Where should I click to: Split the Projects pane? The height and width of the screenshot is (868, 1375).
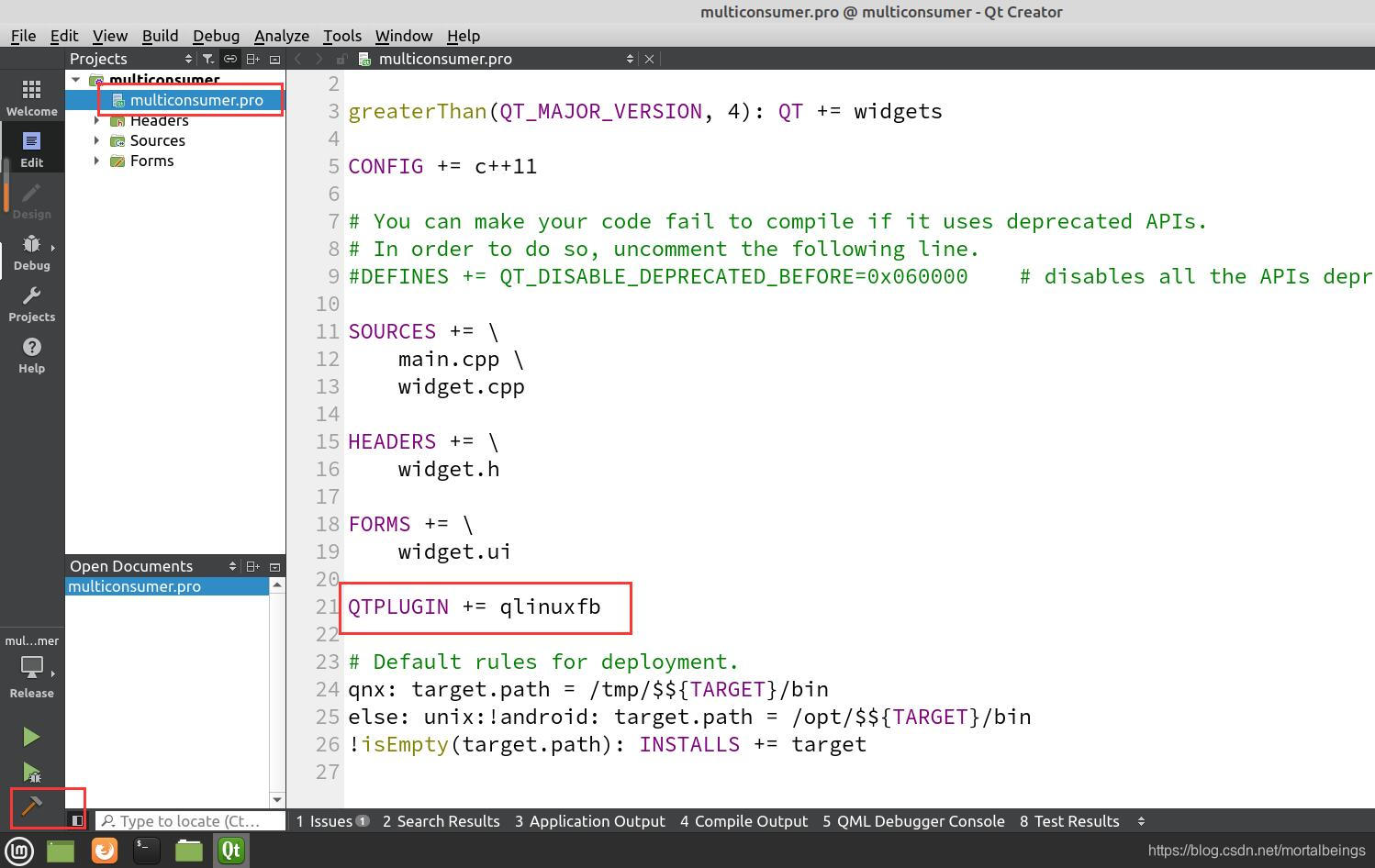(x=252, y=59)
